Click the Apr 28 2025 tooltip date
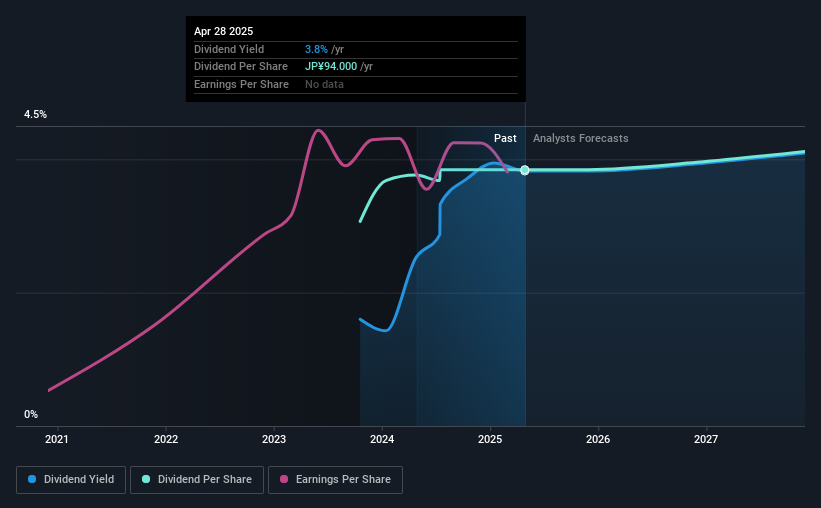821x508 pixels. click(x=224, y=31)
